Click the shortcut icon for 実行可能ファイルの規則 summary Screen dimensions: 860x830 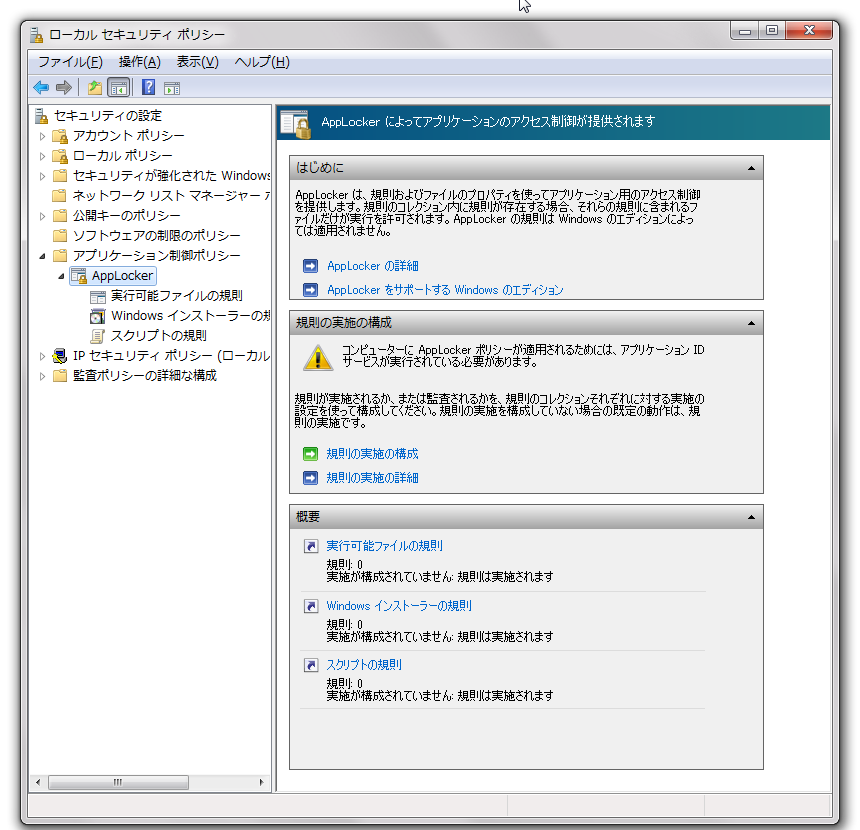311,546
